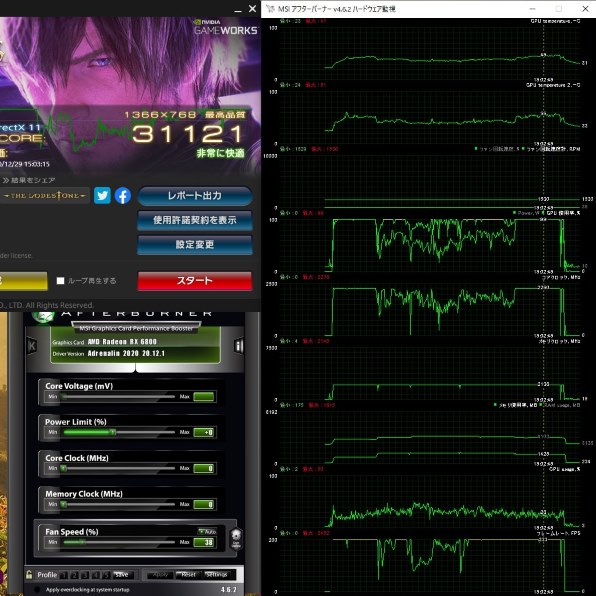Click the Power Limit value field
The image size is (596, 596).
[204, 432]
